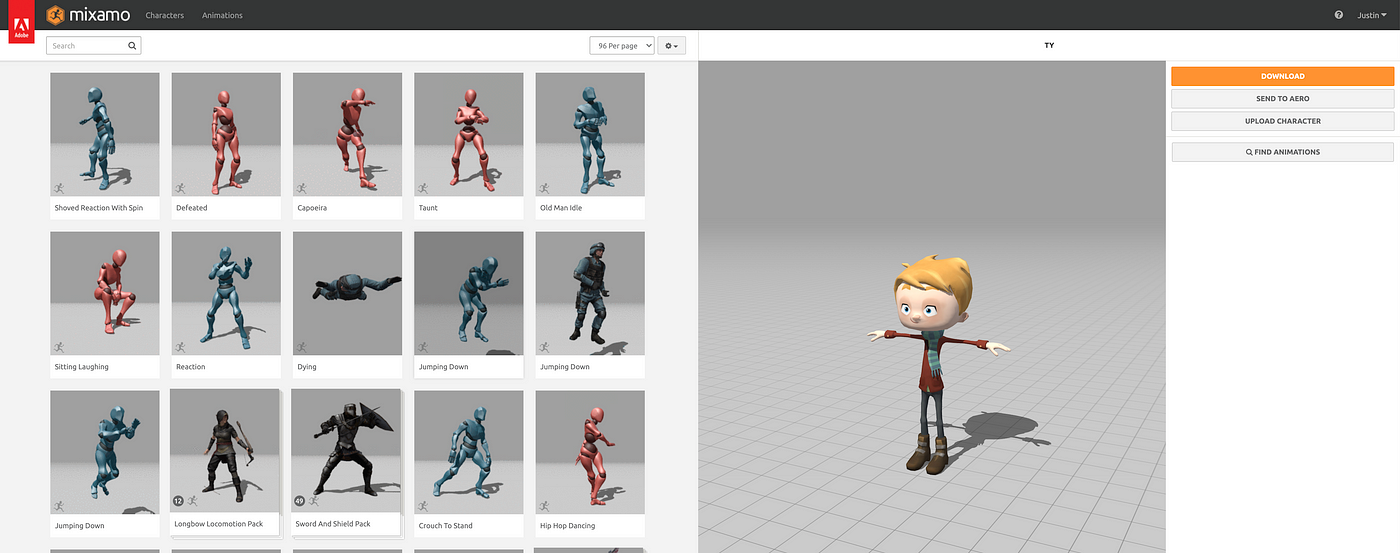This screenshot has height=553, width=1400.
Task: Open the 96 Per page dropdown
Action: point(622,46)
